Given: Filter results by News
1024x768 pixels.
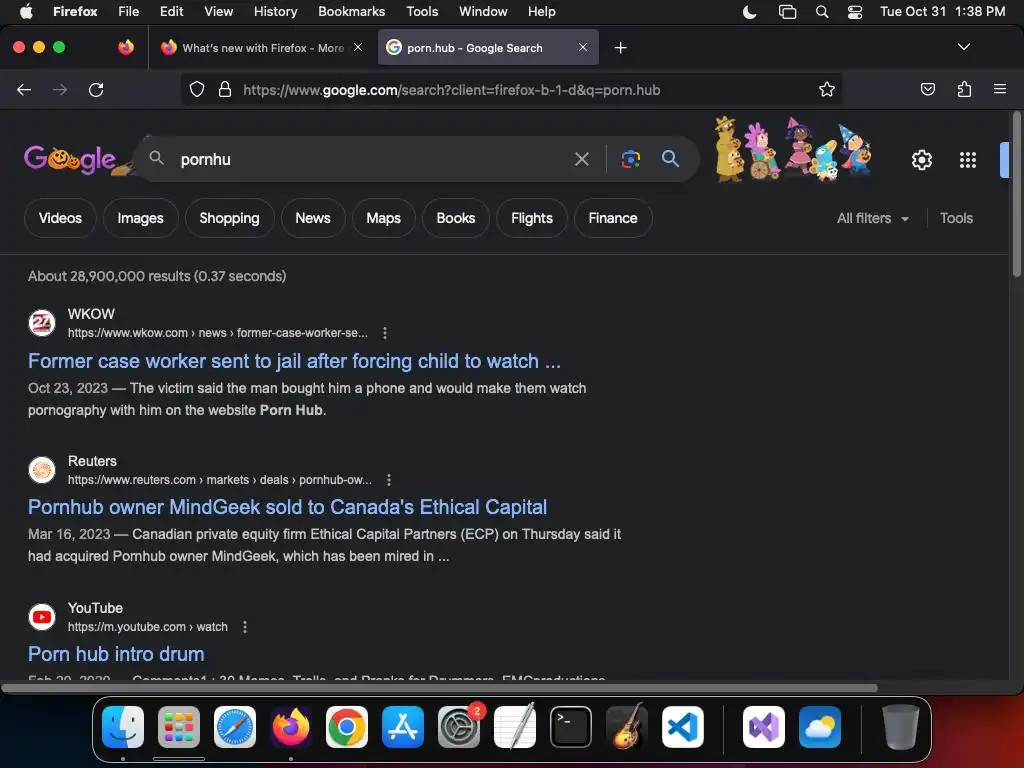Looking at the screenshot, I should tap(313, 218).
